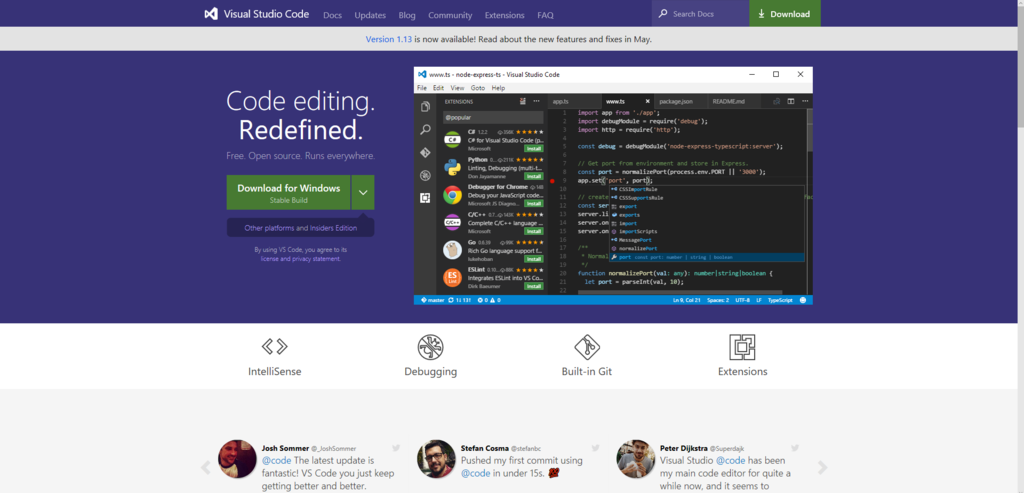
Task: Show next tweet with right carousel arrow
Action: (822, 468)
